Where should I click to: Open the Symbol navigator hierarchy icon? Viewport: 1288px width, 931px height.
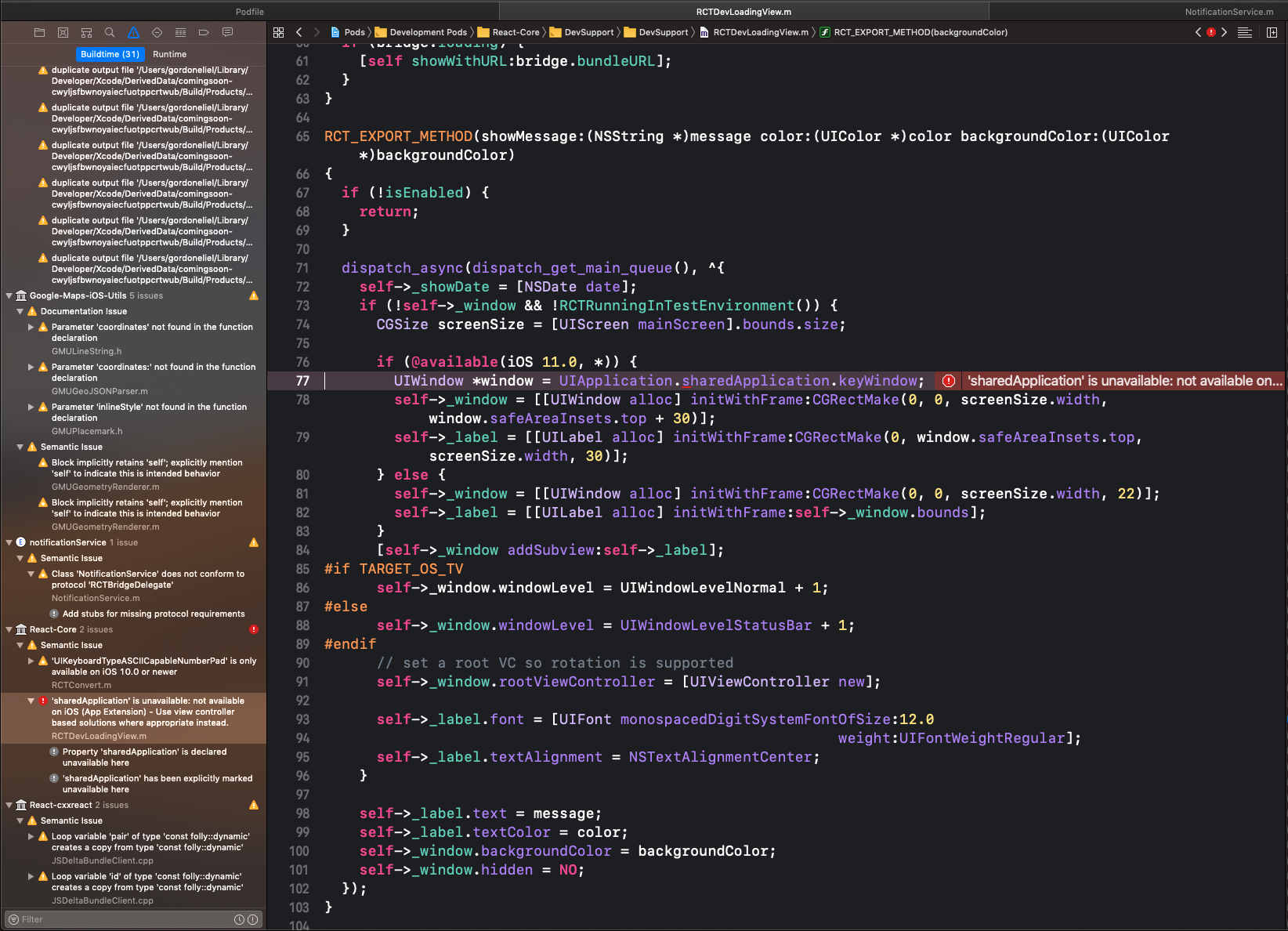pyautogui.click(x=86, y=32)
